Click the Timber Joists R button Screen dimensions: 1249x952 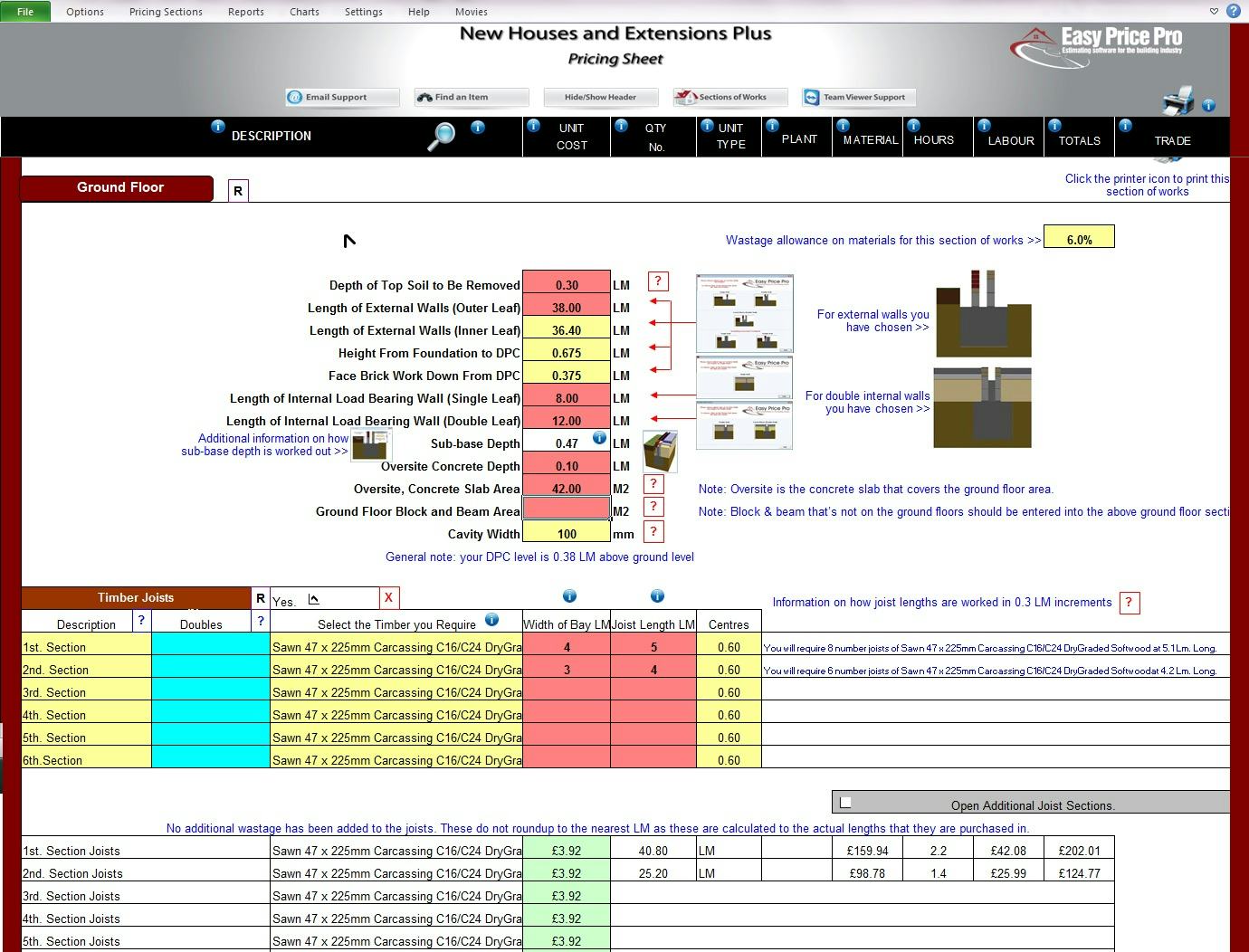[261, 598]
